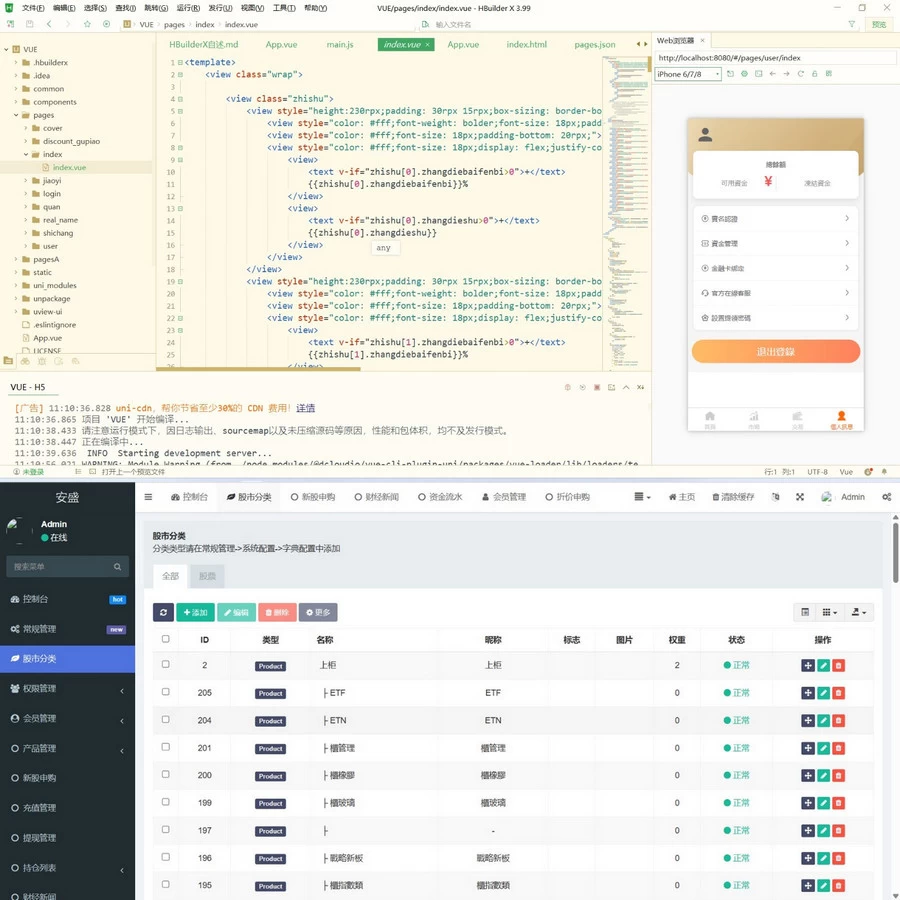Click 清除缓存 in the admin top bar
900x900 pixels.
tap(733, 497)
